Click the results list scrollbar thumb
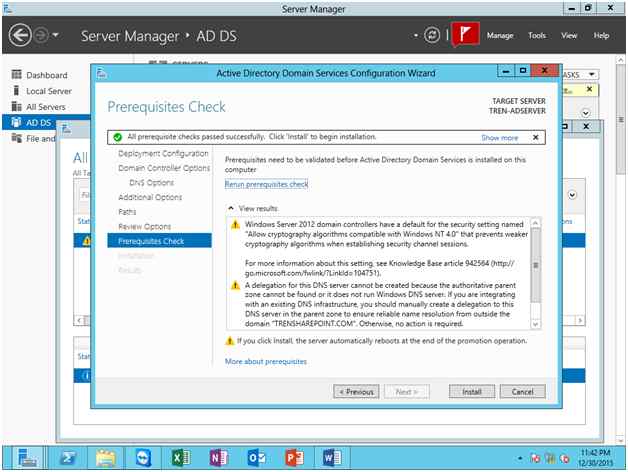This screenshot has height=472, width=628. point(535,265)
